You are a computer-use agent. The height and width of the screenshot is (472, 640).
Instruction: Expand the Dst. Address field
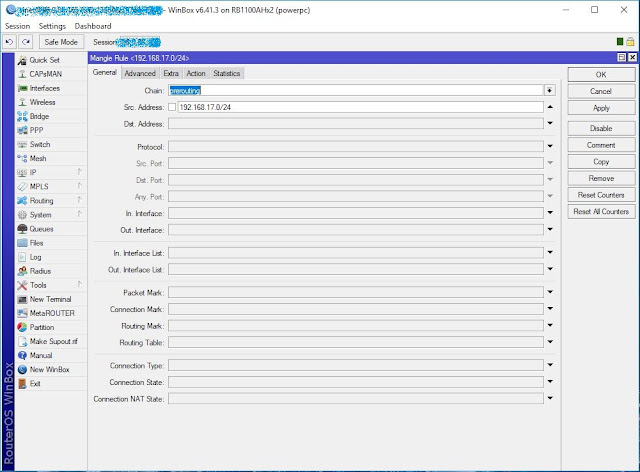tap(550, 123)
